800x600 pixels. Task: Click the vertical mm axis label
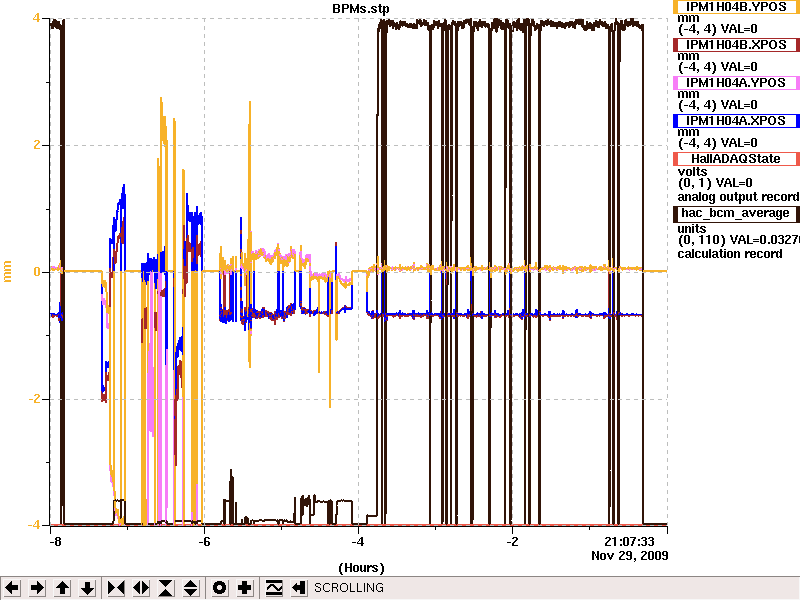pos(8,271)
